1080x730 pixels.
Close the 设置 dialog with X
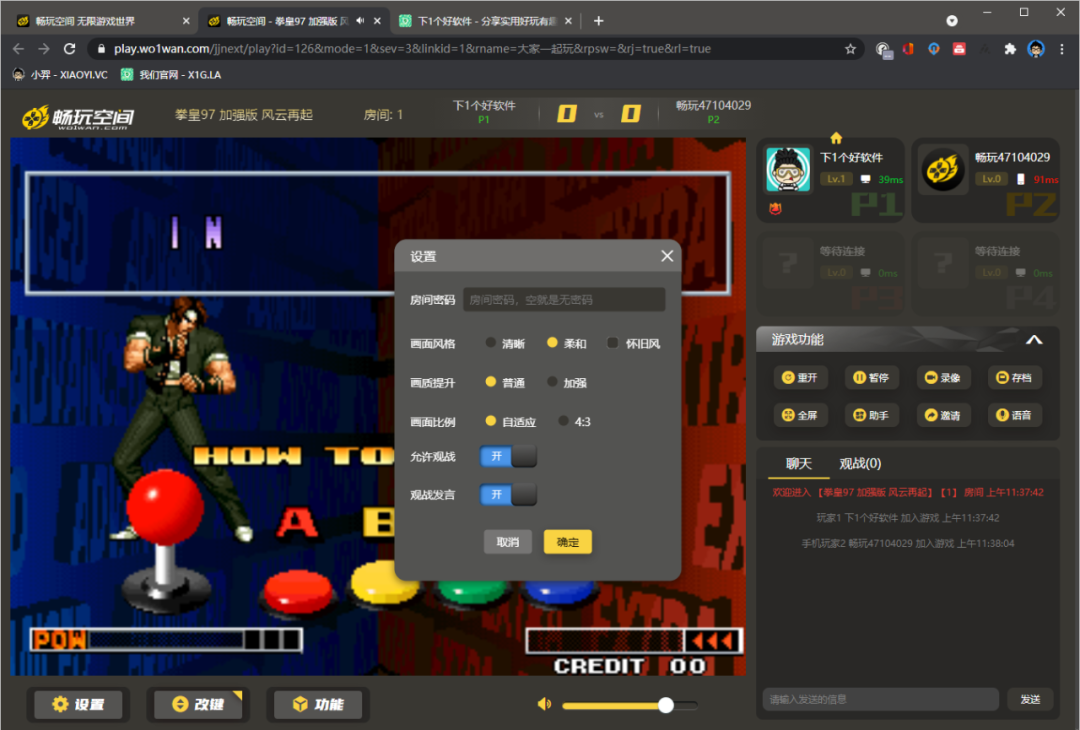tap(667, 256)
